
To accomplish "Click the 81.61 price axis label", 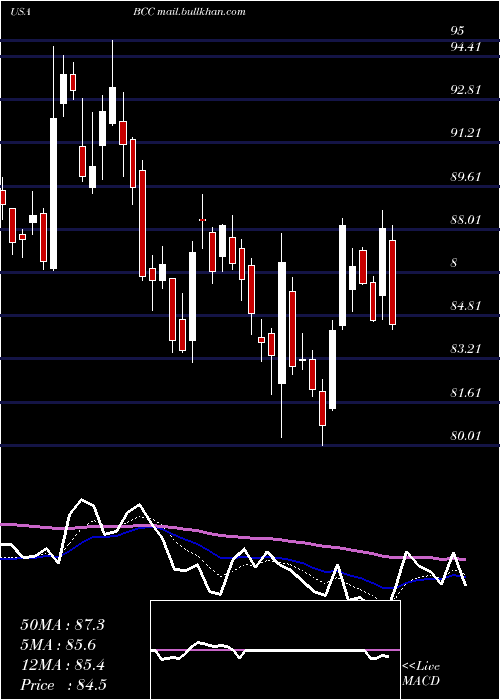I will [x=466, y=392].
